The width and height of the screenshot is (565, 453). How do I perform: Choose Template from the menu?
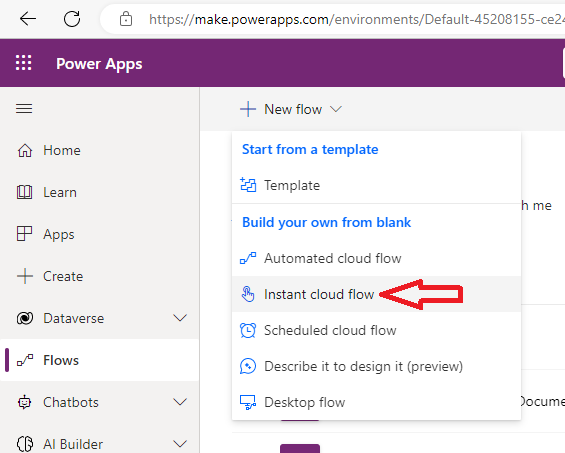pyautogui.click(x=292, y=186)
